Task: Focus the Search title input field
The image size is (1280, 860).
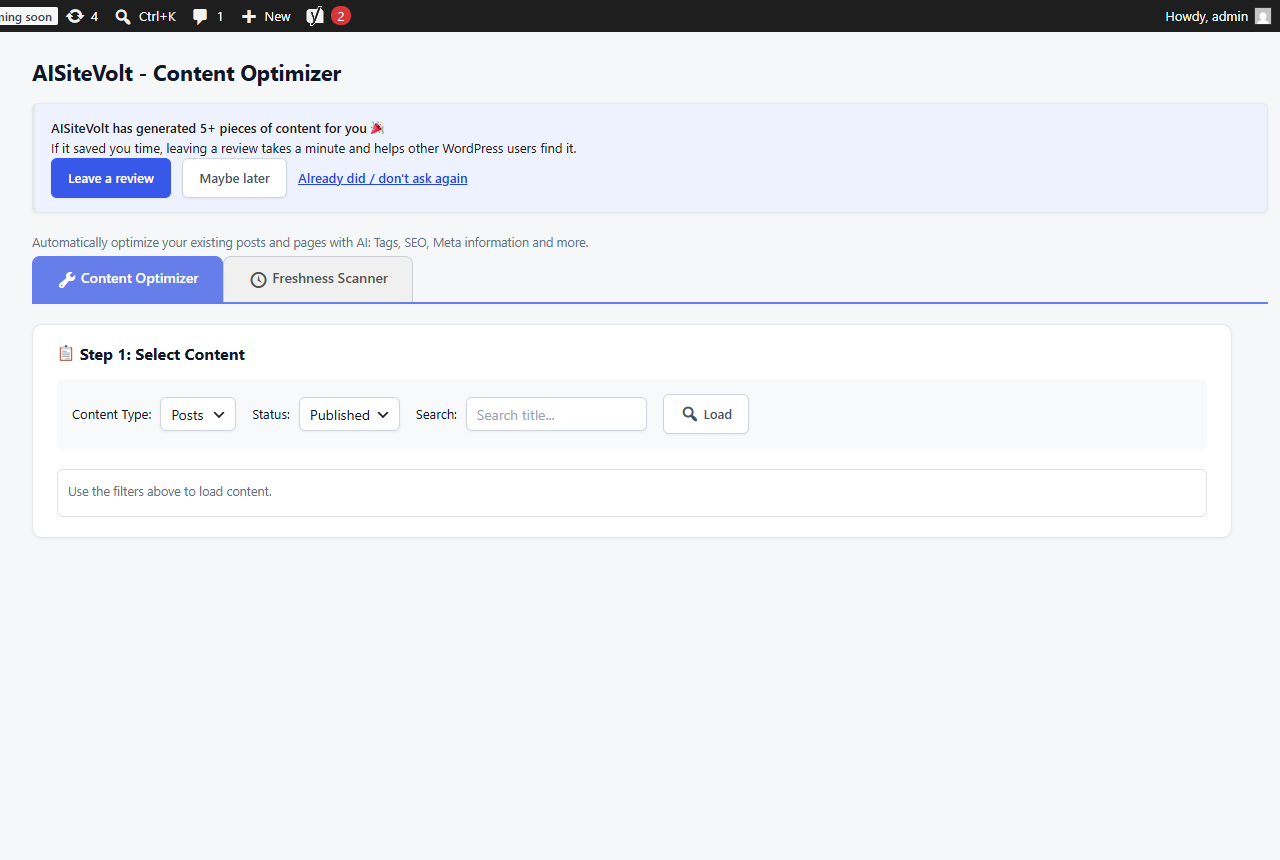Action: click(x=556, y=414)
